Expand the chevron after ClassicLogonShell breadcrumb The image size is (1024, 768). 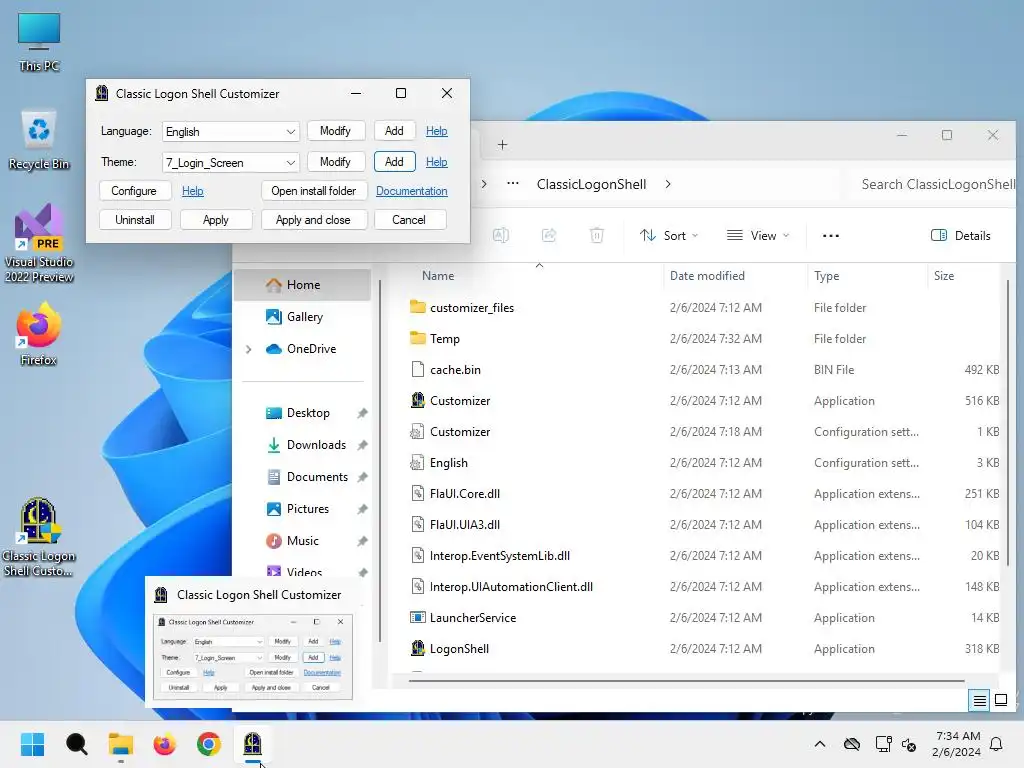coord(668,184)
